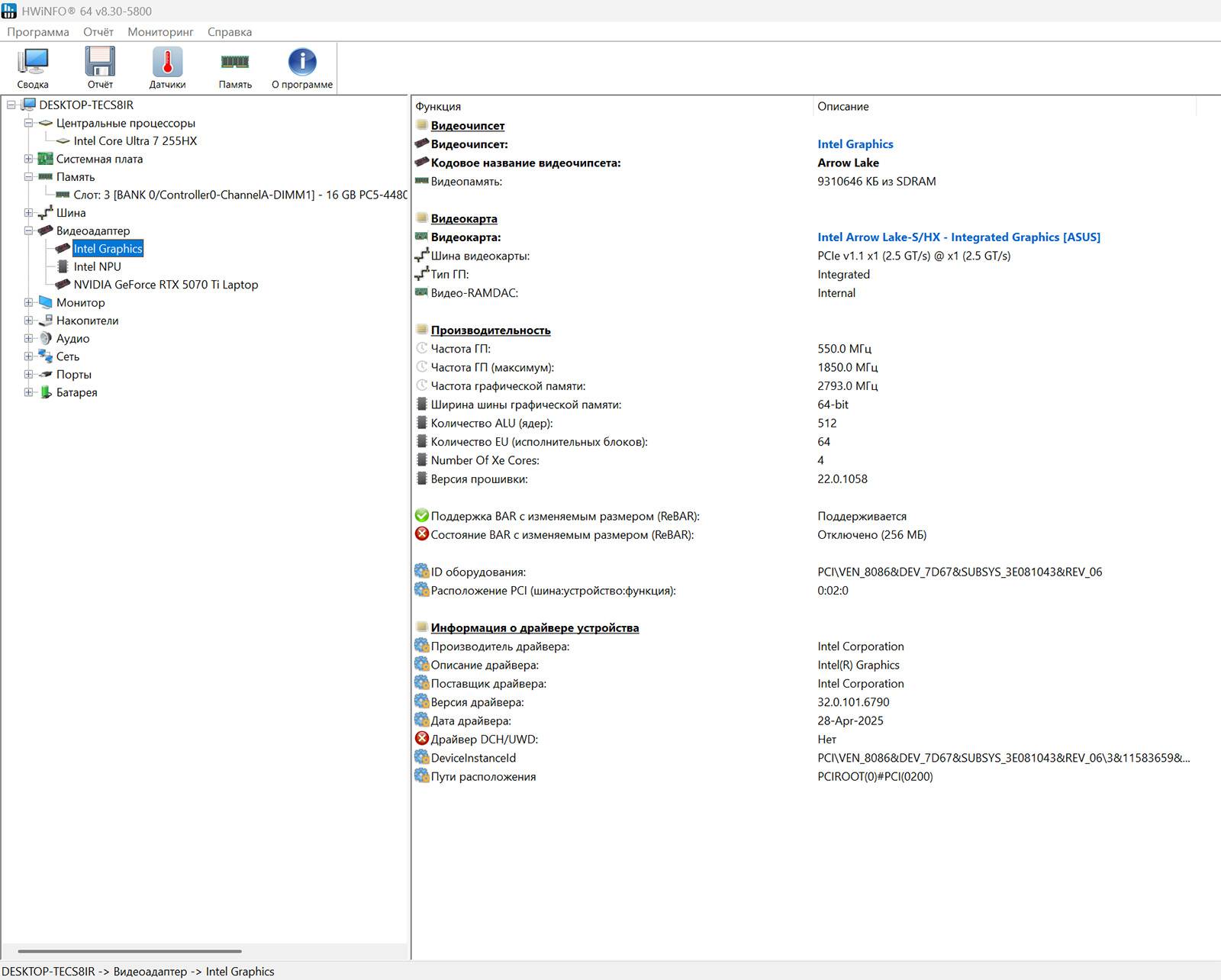Open the Справка menu
Image resolution: width=1221 pixels, height=980 pixels.
[x=230, y=32]
